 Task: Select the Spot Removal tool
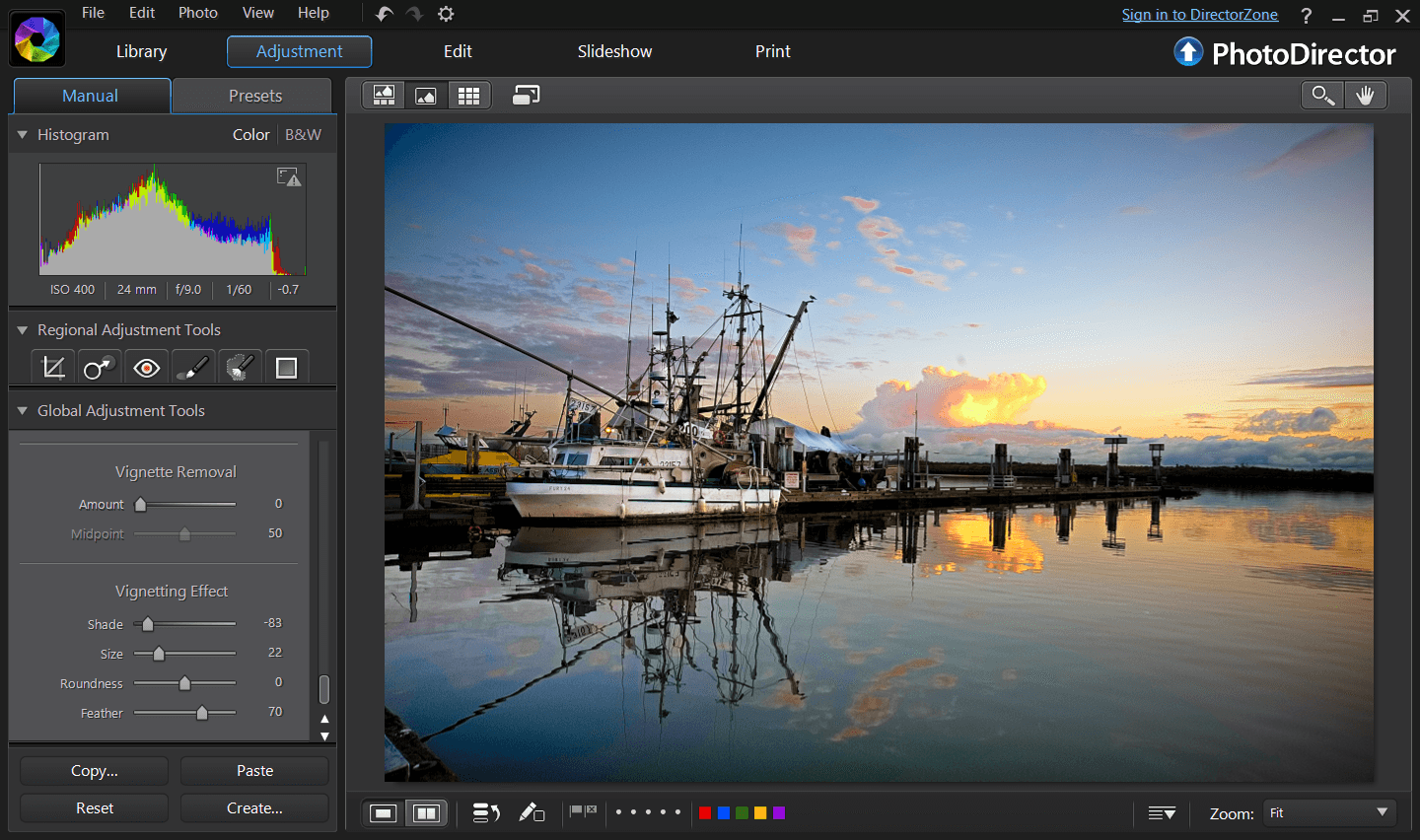[99, 368]
